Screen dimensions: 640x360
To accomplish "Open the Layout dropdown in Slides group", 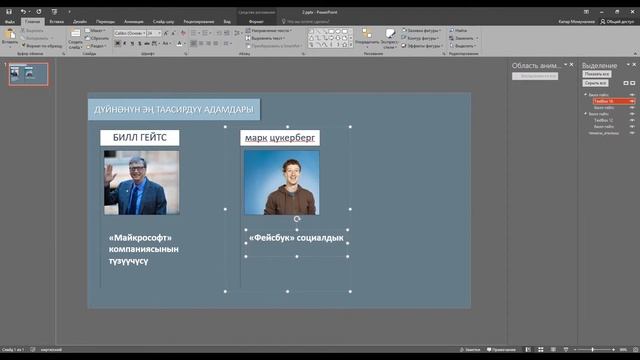I will [96, 31].
